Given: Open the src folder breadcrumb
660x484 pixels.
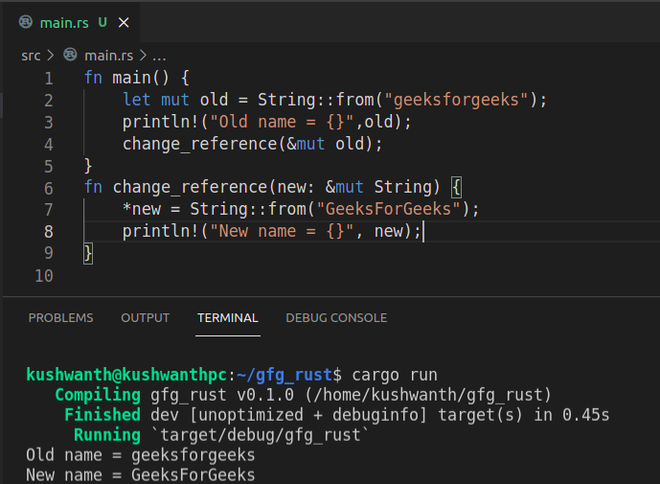Looking at the screenshot, I should click(31, 55).
